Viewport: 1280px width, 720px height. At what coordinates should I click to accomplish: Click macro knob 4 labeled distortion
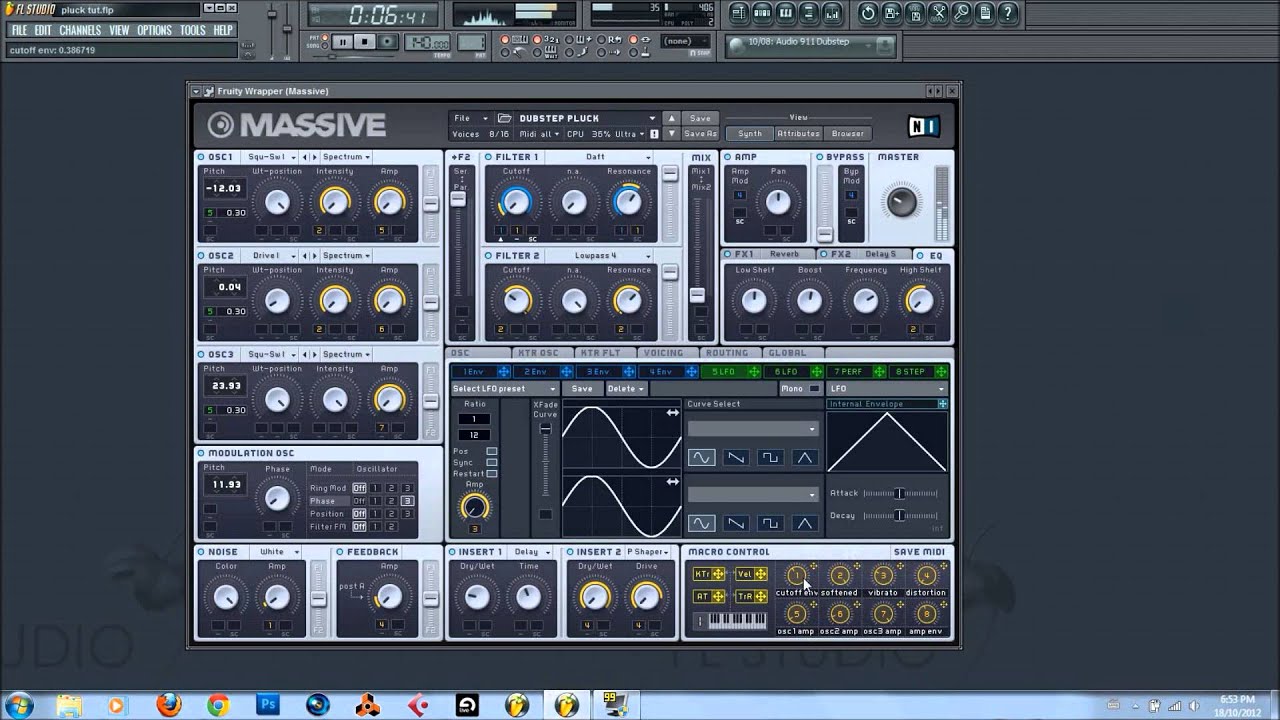tap(926, 575)
